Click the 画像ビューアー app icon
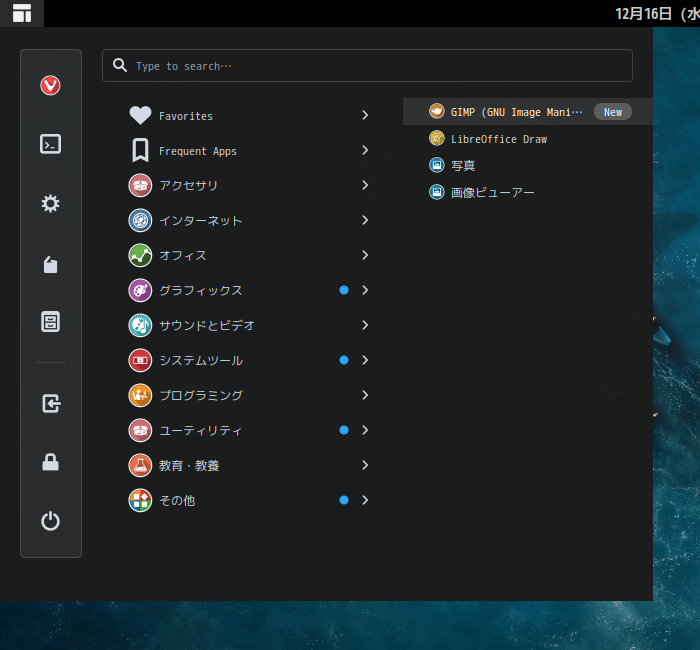 click(437, 192)
